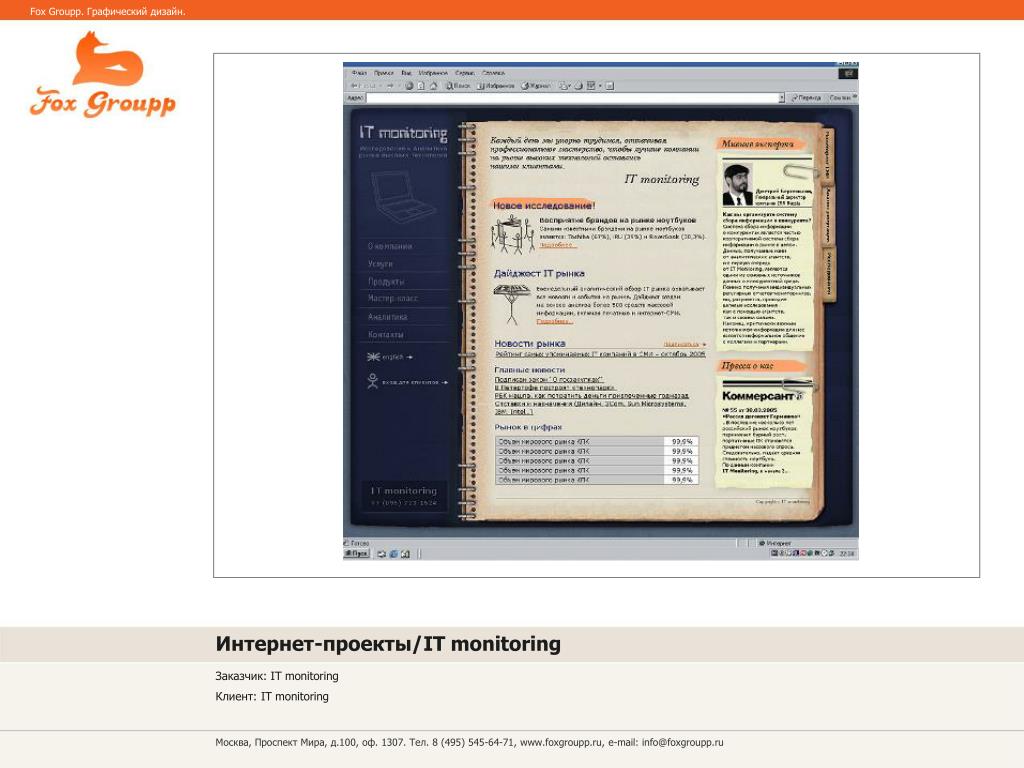
Task: Click the Интернет-проекты/IT monitoring heading
Action: tap(388, 644)
